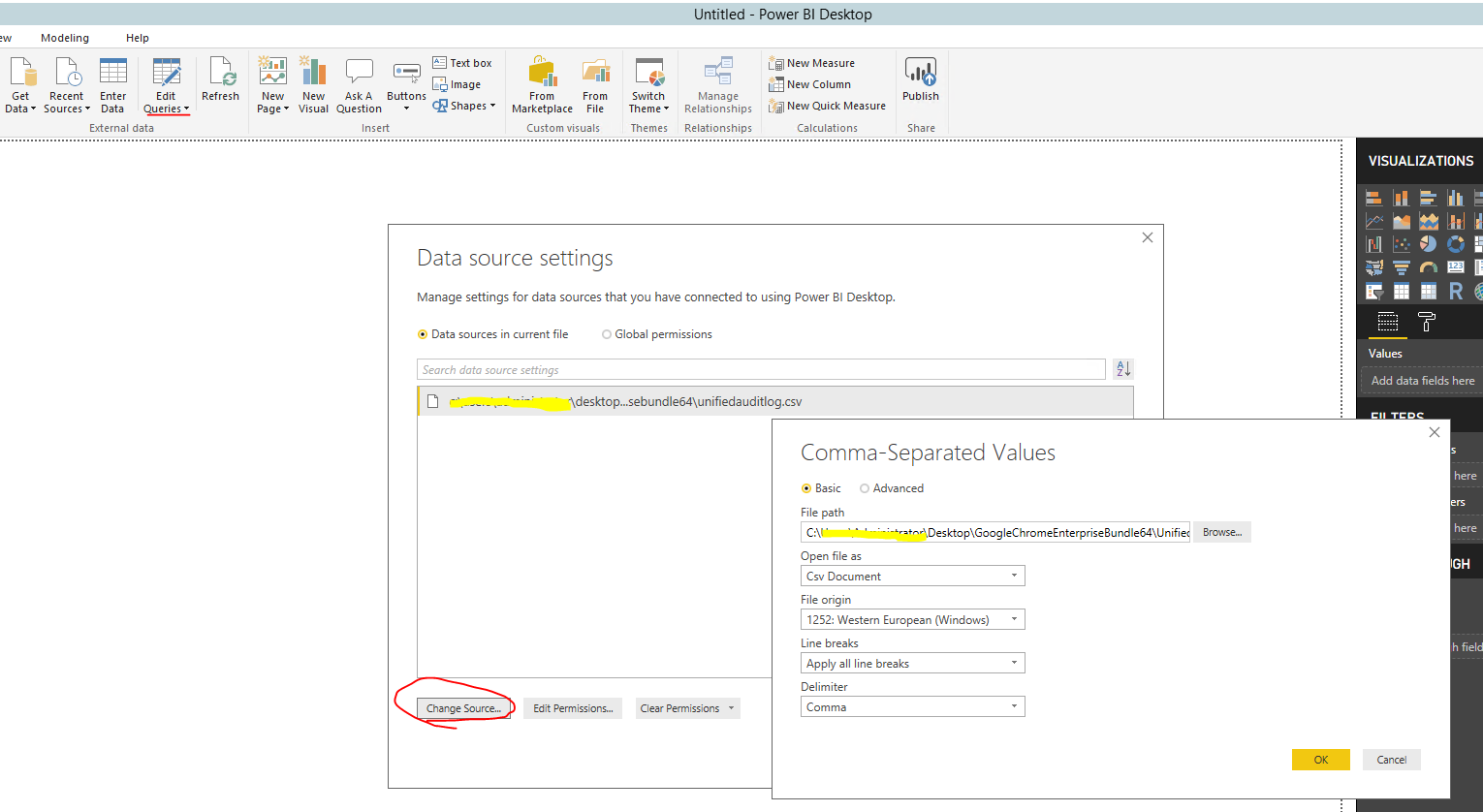Expand the Clear Permissions dropdown arrow

[x=732, y=708]
